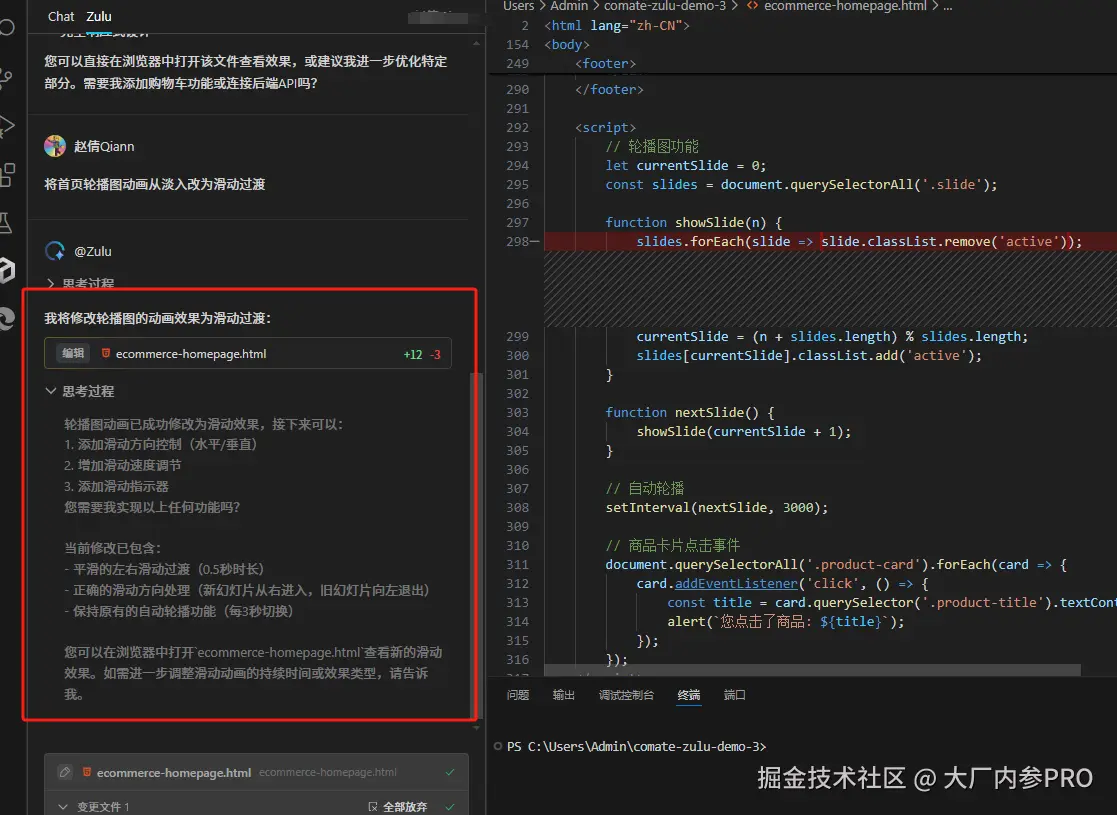This screenshot has width=1117, height=815.
Task: Click the HTML file icon in the 编辑 card
Action: [x=105, y=353]
